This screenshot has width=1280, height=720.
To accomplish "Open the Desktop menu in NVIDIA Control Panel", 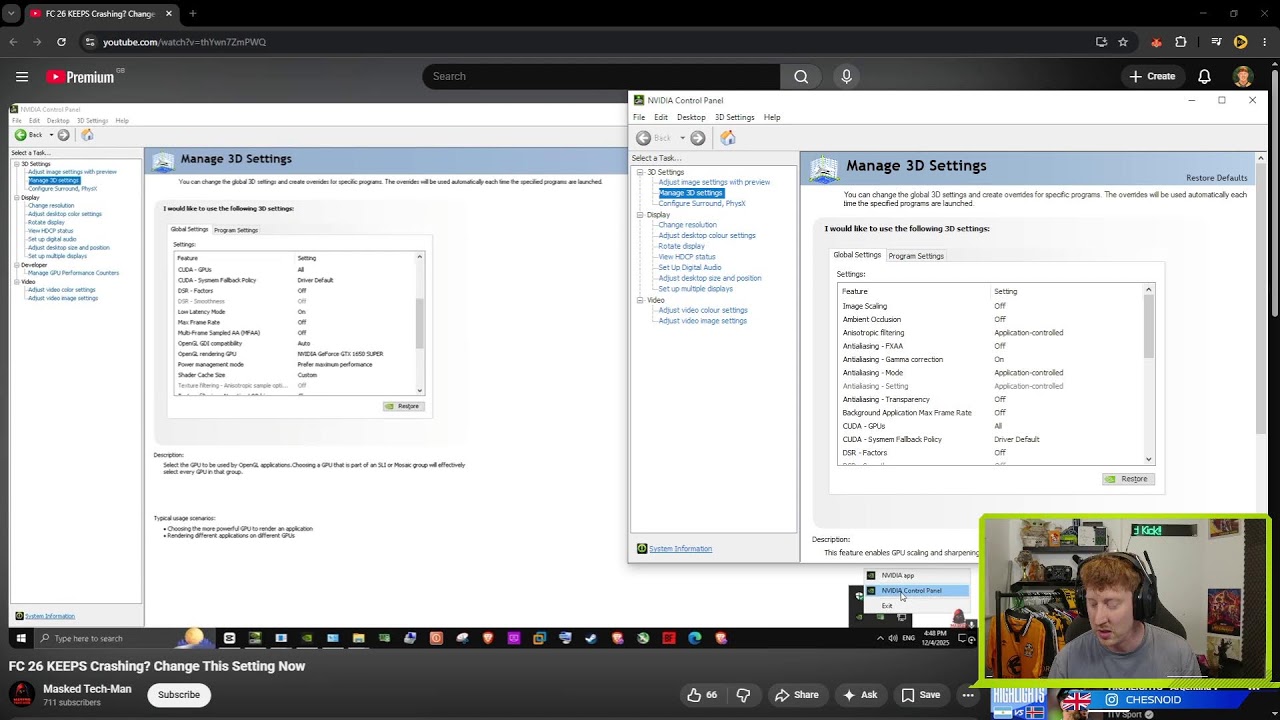I will [x=691, y=117].
